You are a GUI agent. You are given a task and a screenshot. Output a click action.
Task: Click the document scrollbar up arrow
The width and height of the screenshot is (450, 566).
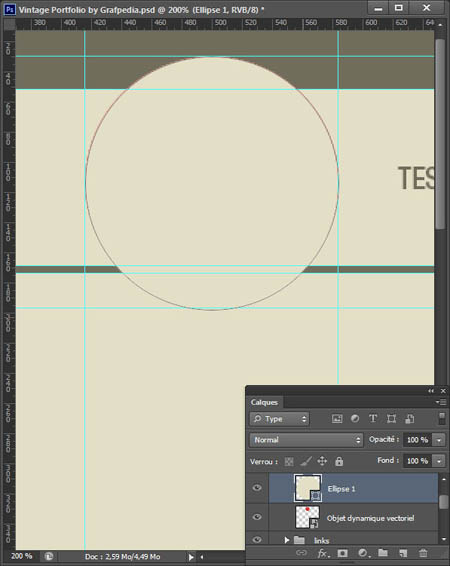pos(440,25)
